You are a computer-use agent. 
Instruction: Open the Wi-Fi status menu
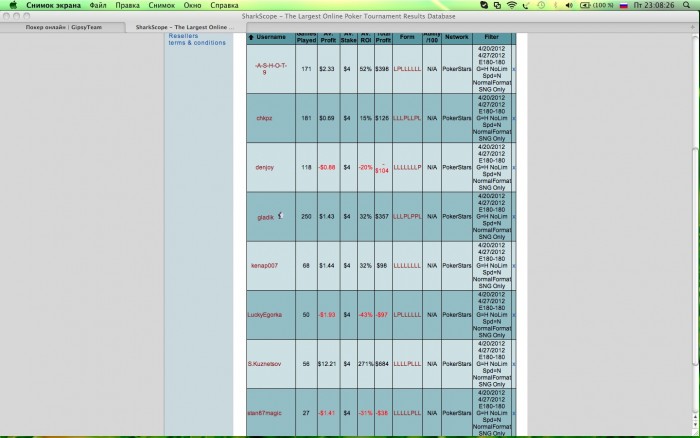512,5
